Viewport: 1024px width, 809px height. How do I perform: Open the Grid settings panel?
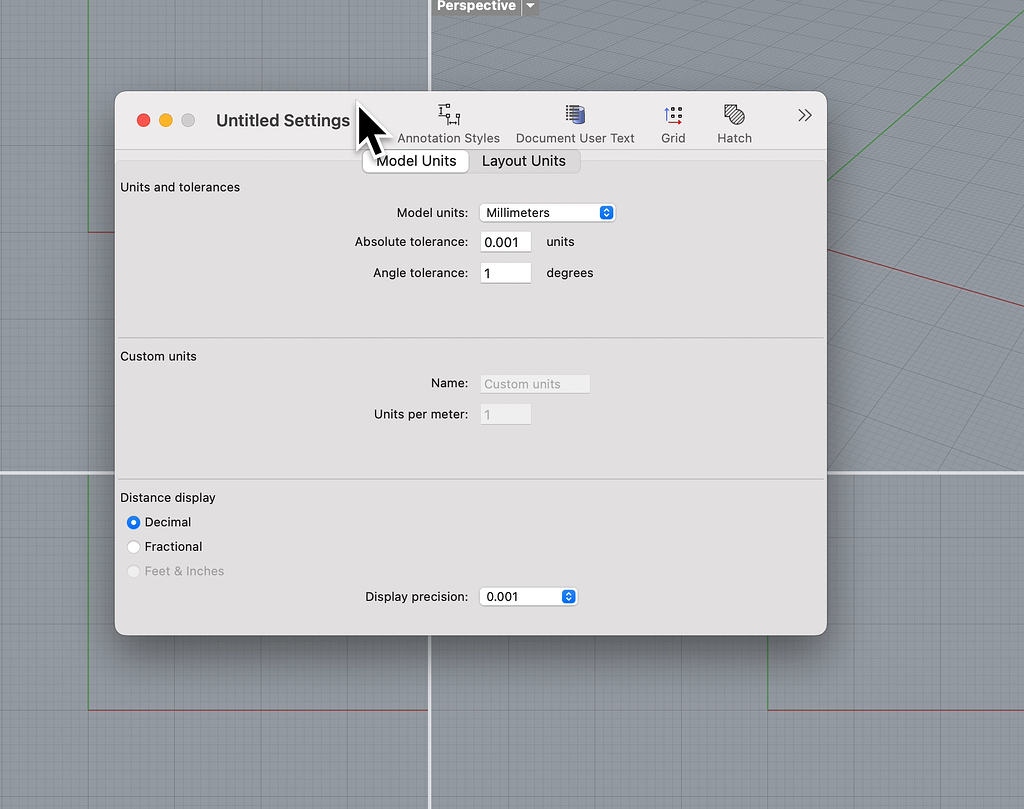pos(673,122)
